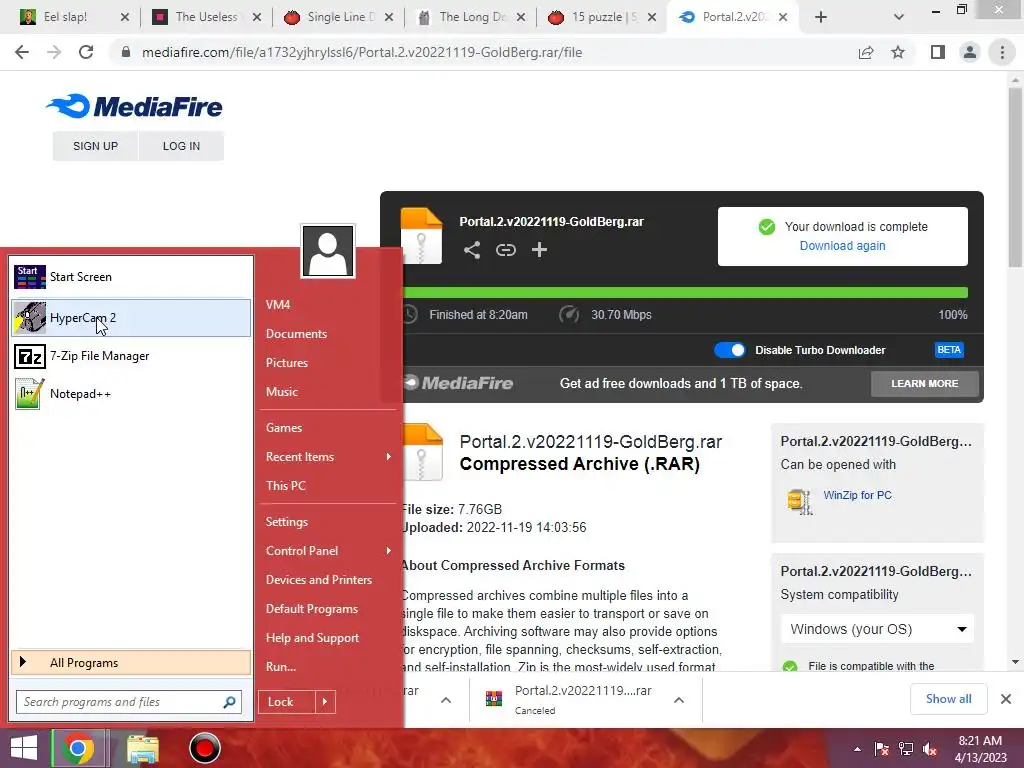
Task: Click the Action Center flag icon
Action: tap(881, 749)
